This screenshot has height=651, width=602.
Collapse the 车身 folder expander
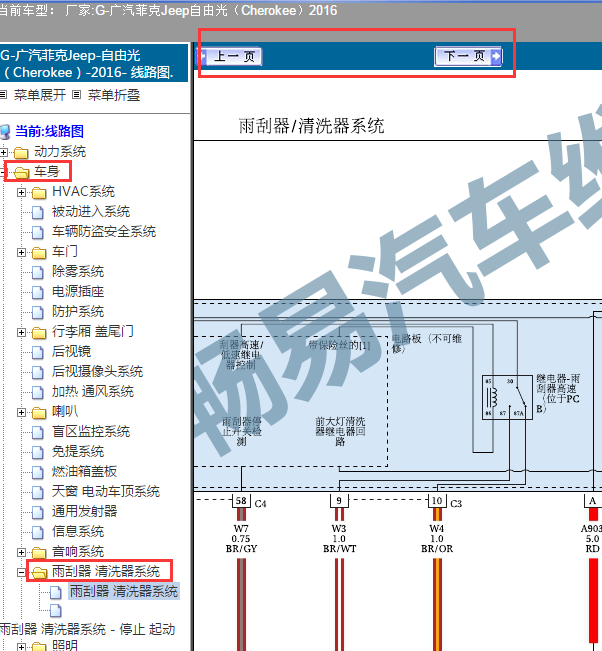(x=2, y=172)
